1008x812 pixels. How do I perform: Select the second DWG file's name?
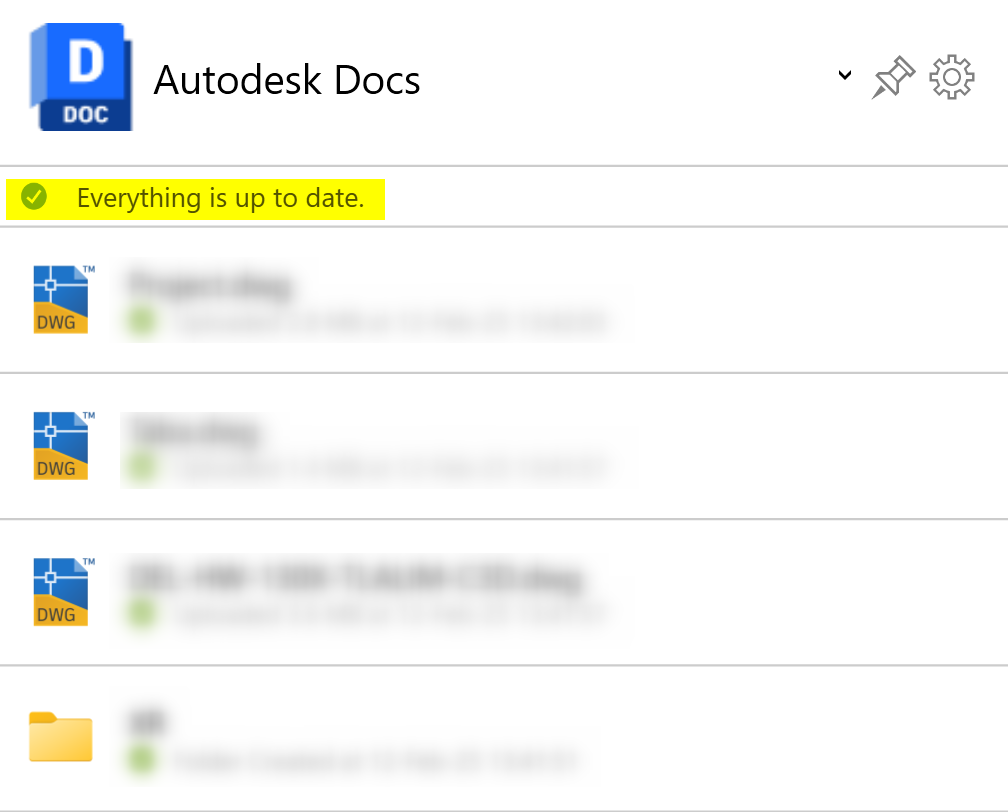point(192,432)
